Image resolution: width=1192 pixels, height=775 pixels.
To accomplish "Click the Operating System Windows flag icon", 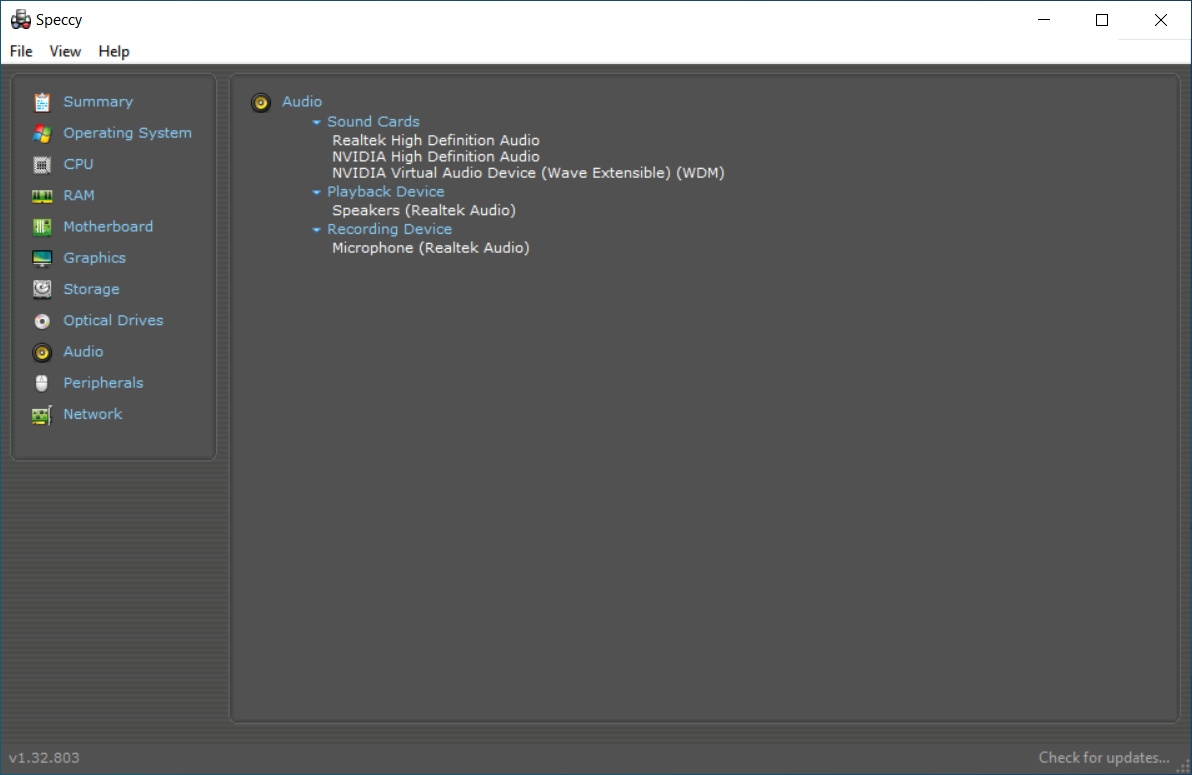I will click(42, 133).
